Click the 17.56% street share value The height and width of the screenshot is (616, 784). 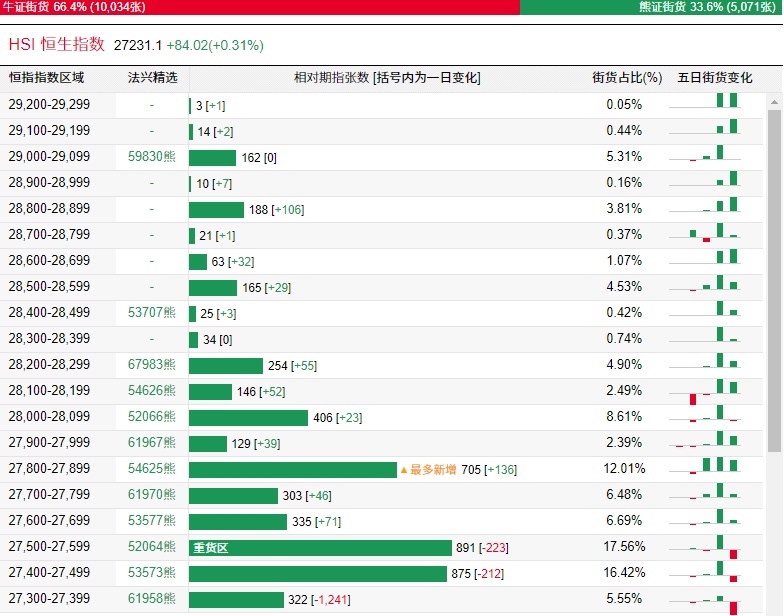[x=624, y=546]
